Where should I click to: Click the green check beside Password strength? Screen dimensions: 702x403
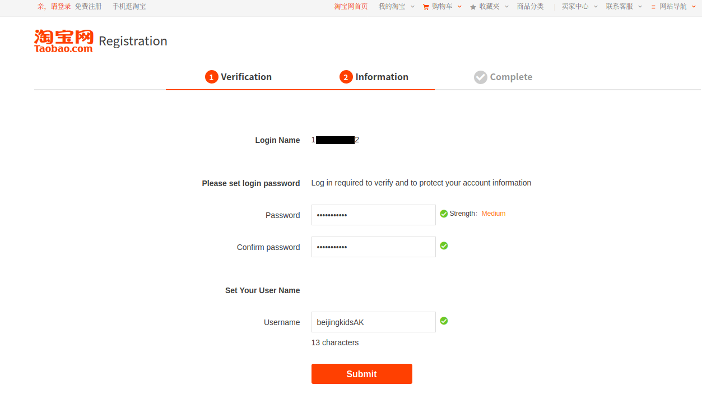444,214
